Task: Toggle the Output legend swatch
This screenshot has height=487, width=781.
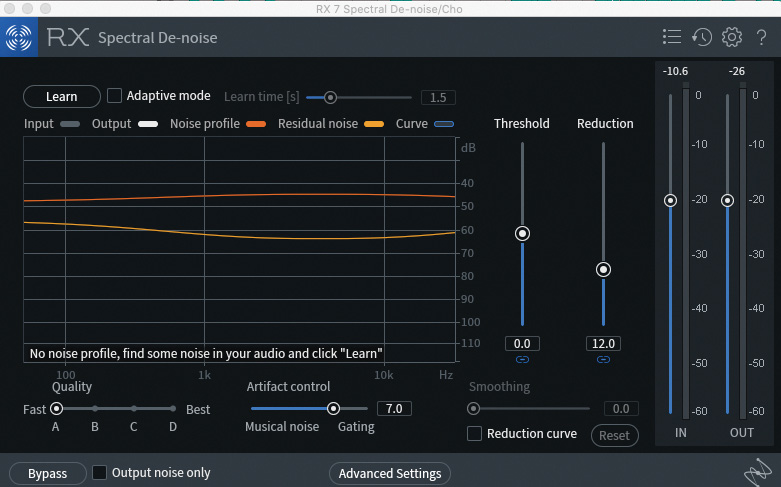Action: [148, 124]
